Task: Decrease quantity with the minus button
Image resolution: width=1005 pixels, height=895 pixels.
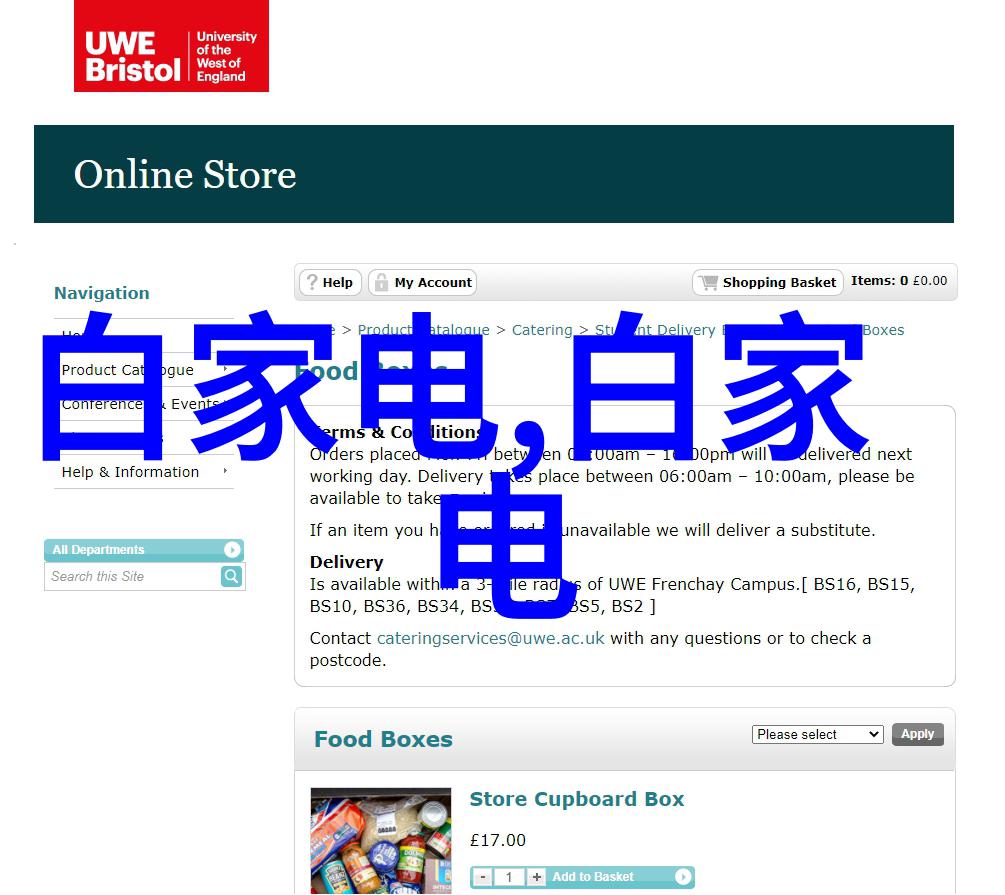Action: tap(483, 877)
